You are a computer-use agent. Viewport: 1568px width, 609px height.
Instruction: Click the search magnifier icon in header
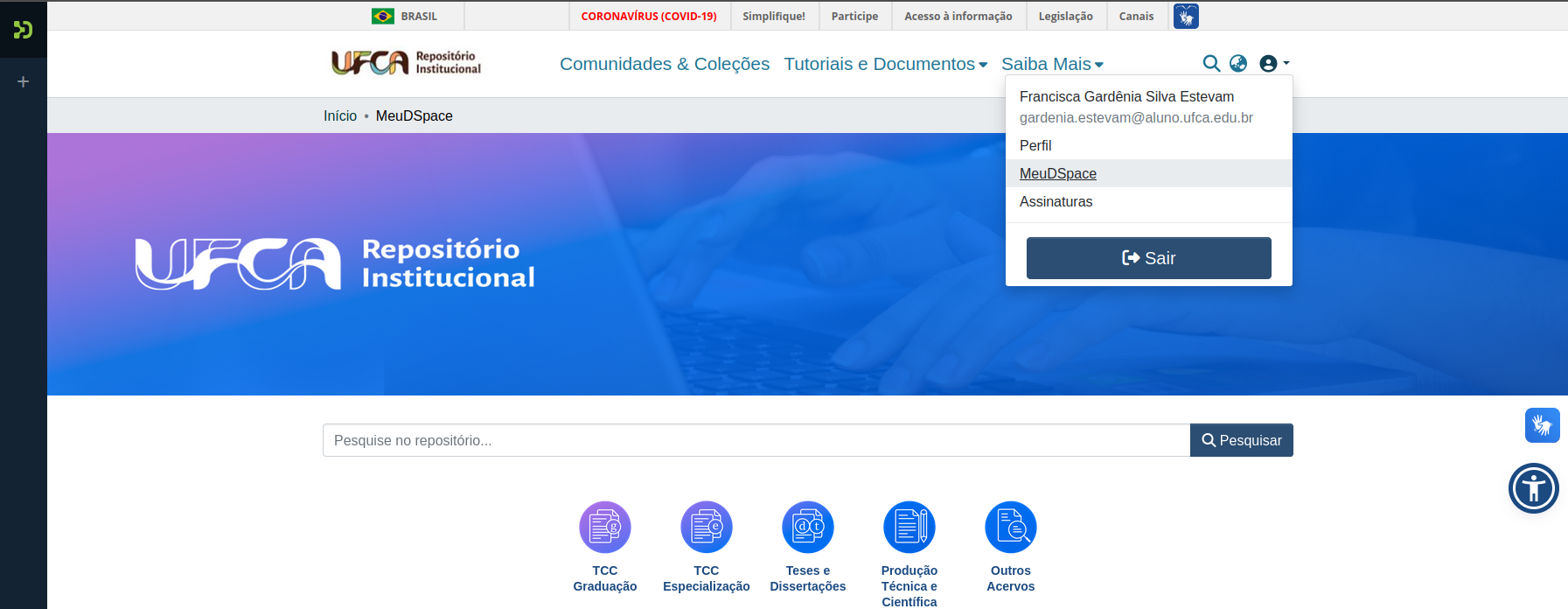(x=1211, y=63)
